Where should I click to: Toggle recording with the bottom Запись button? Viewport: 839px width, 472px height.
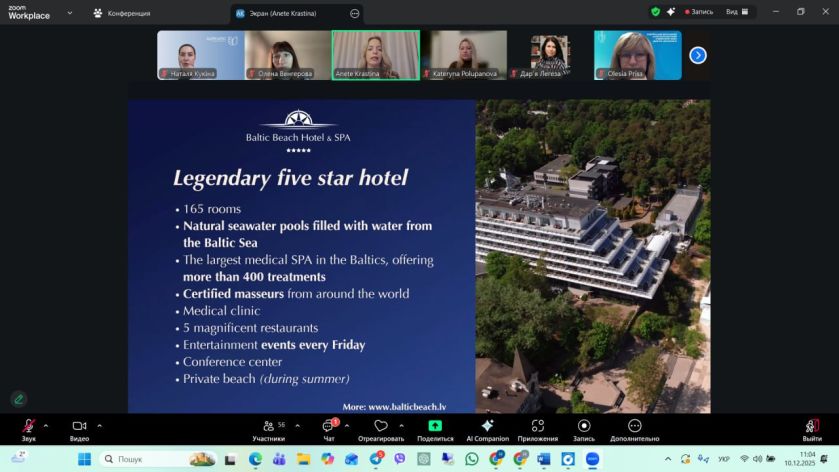[584, 430]
